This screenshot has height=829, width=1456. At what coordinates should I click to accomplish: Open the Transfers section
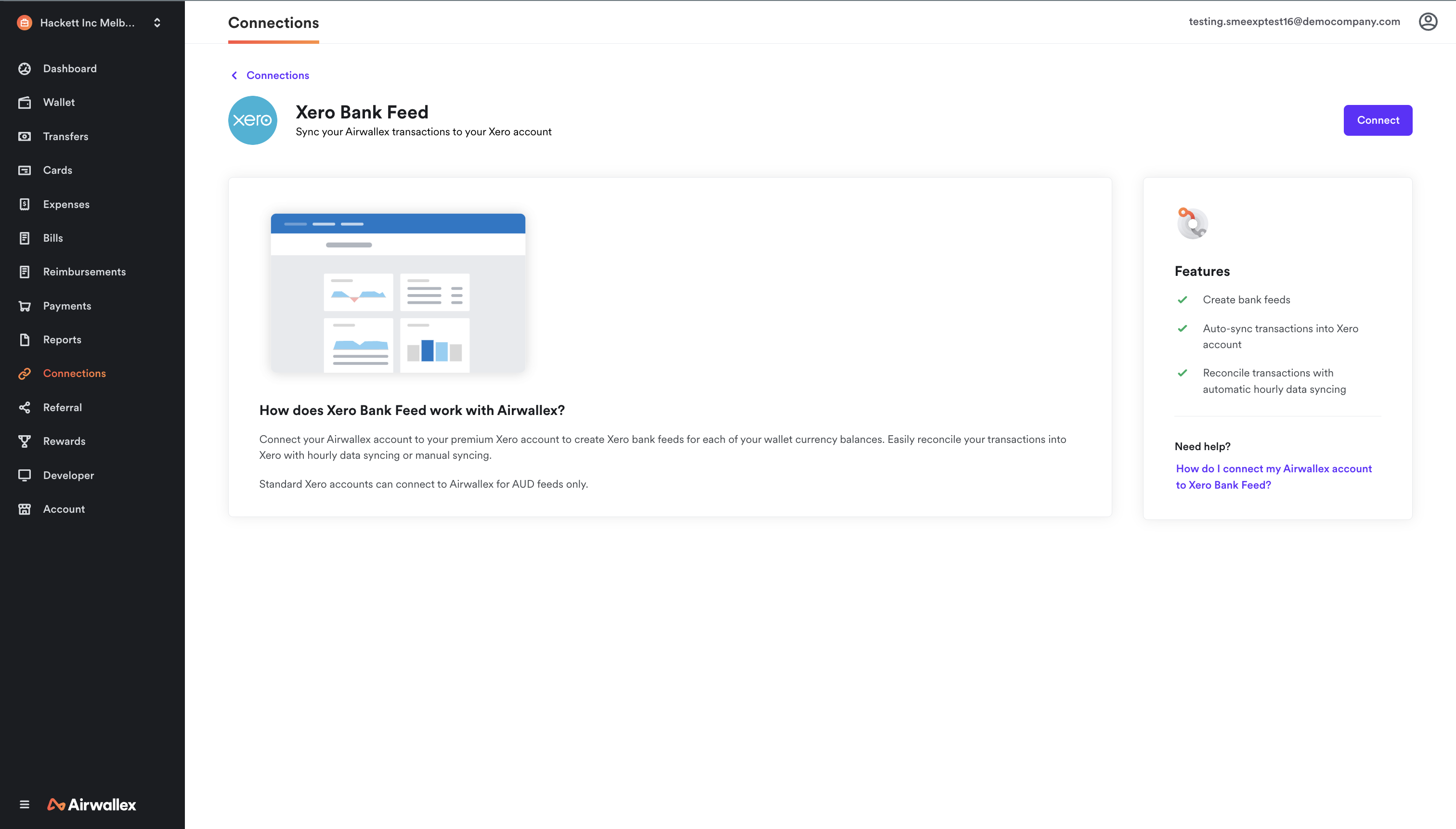point(65,137)
